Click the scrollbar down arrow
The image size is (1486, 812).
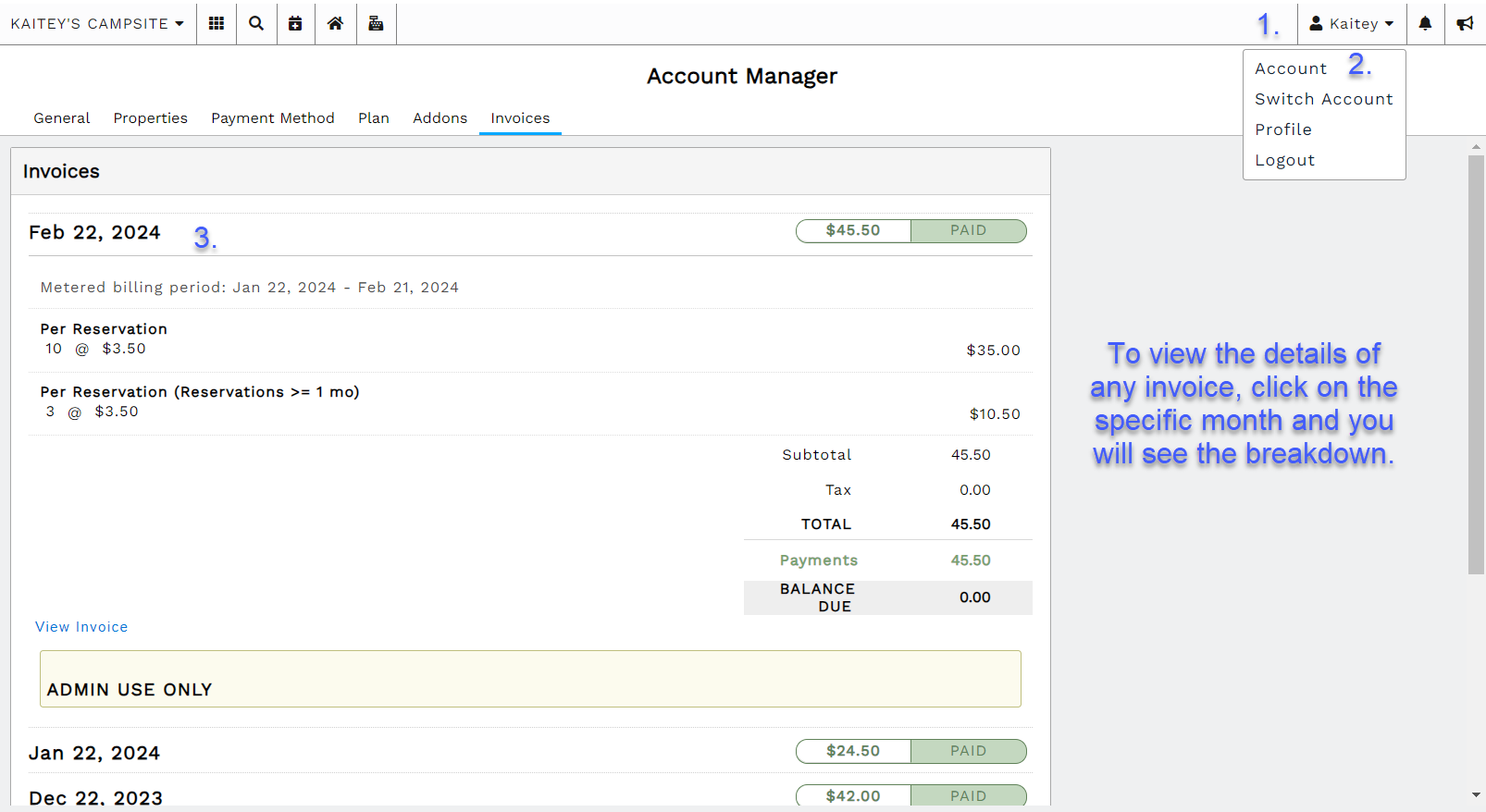(1476, 794)
